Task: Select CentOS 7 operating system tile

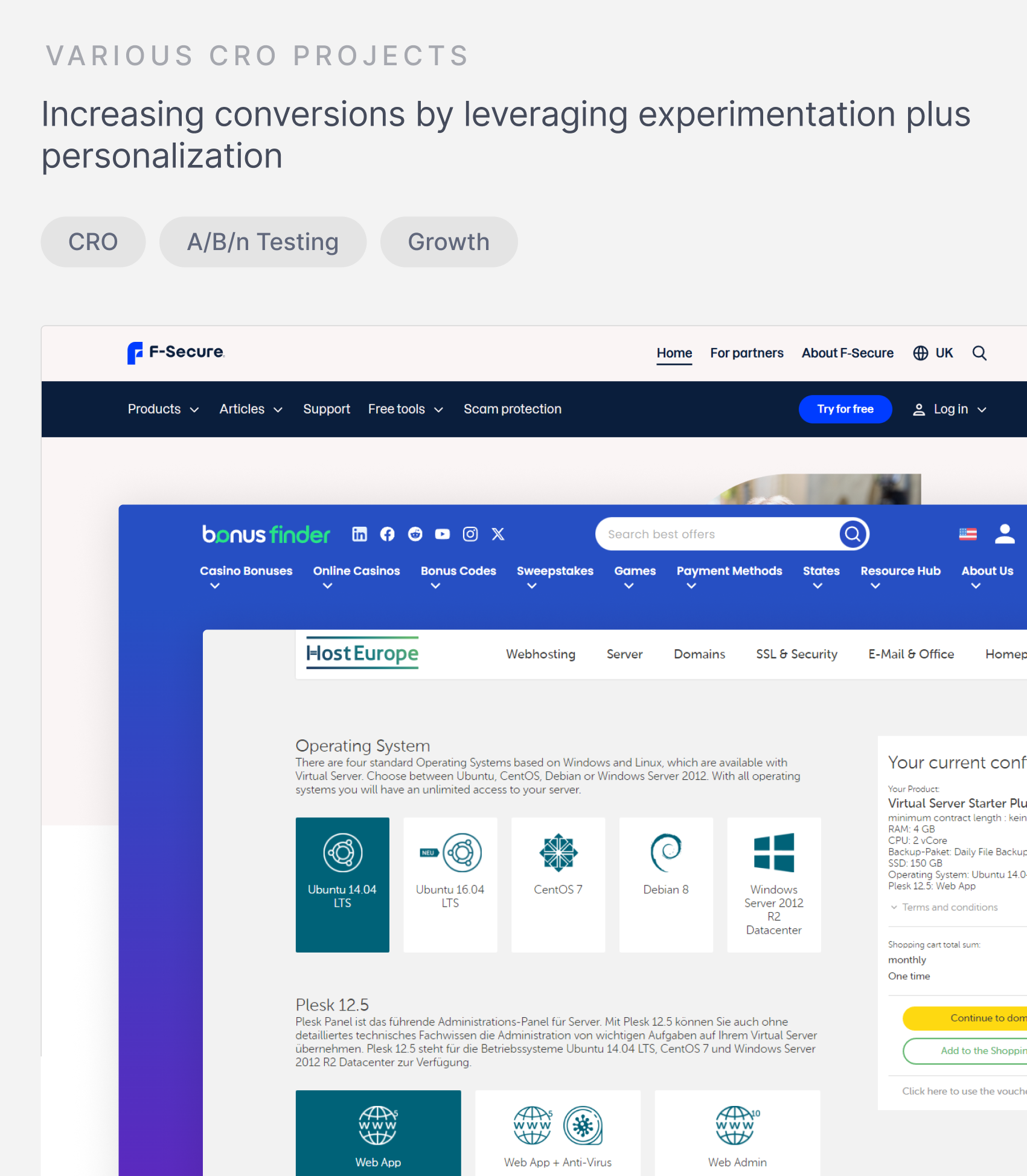Action: tap(558, 885)
